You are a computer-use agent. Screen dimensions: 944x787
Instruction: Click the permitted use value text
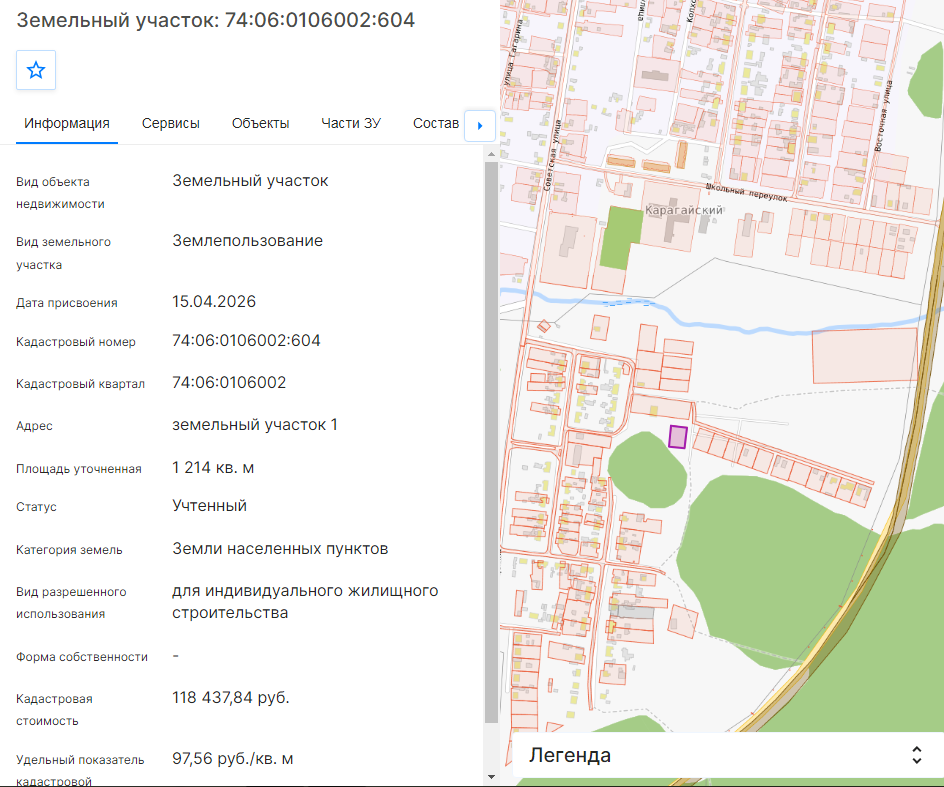pos(305,602)
